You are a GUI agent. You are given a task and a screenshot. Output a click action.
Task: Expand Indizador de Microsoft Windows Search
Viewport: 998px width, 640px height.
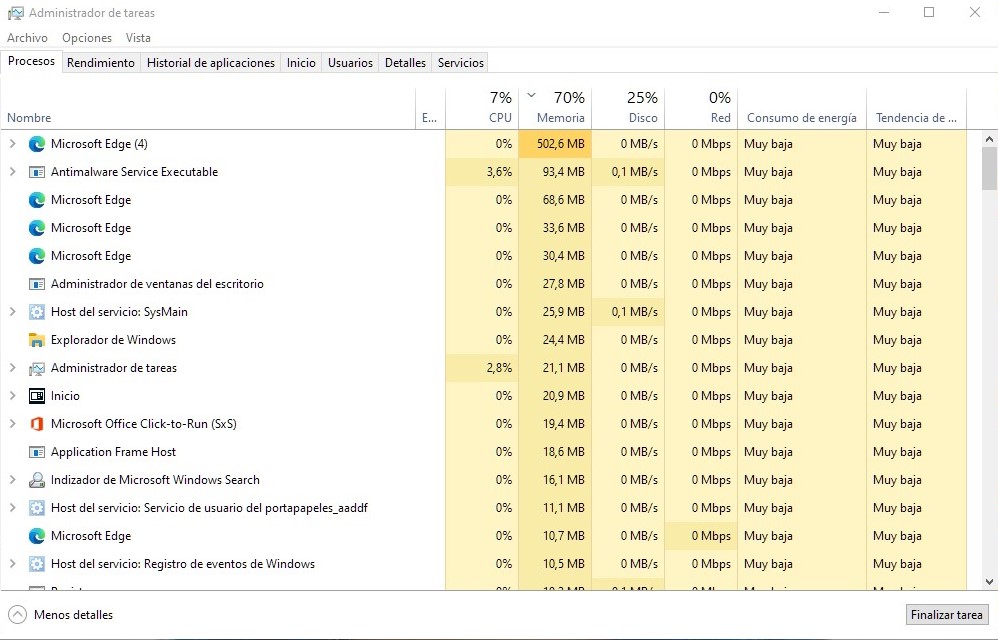[x=12, y=480]
